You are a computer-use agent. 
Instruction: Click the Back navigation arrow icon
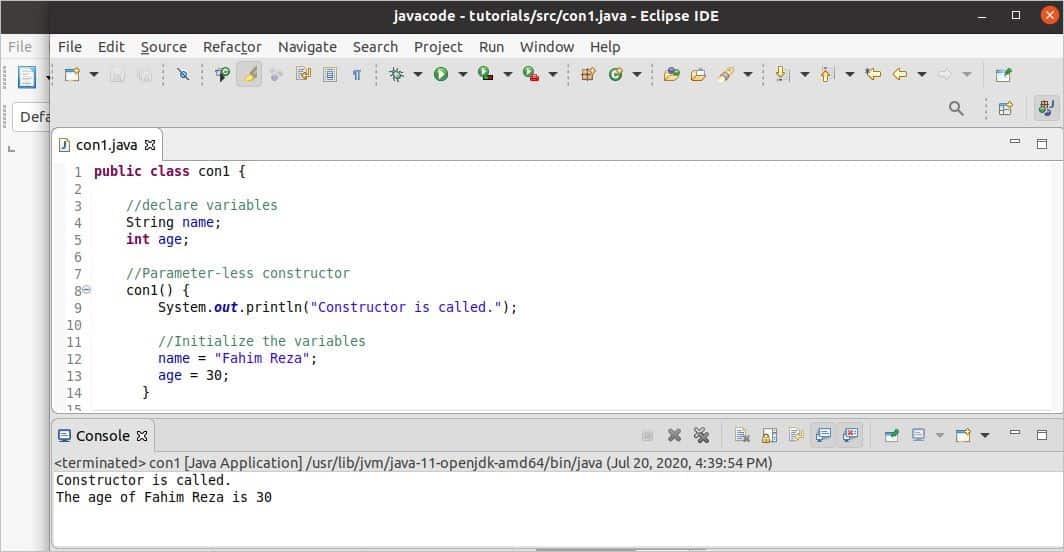click(x=900, y=74)
